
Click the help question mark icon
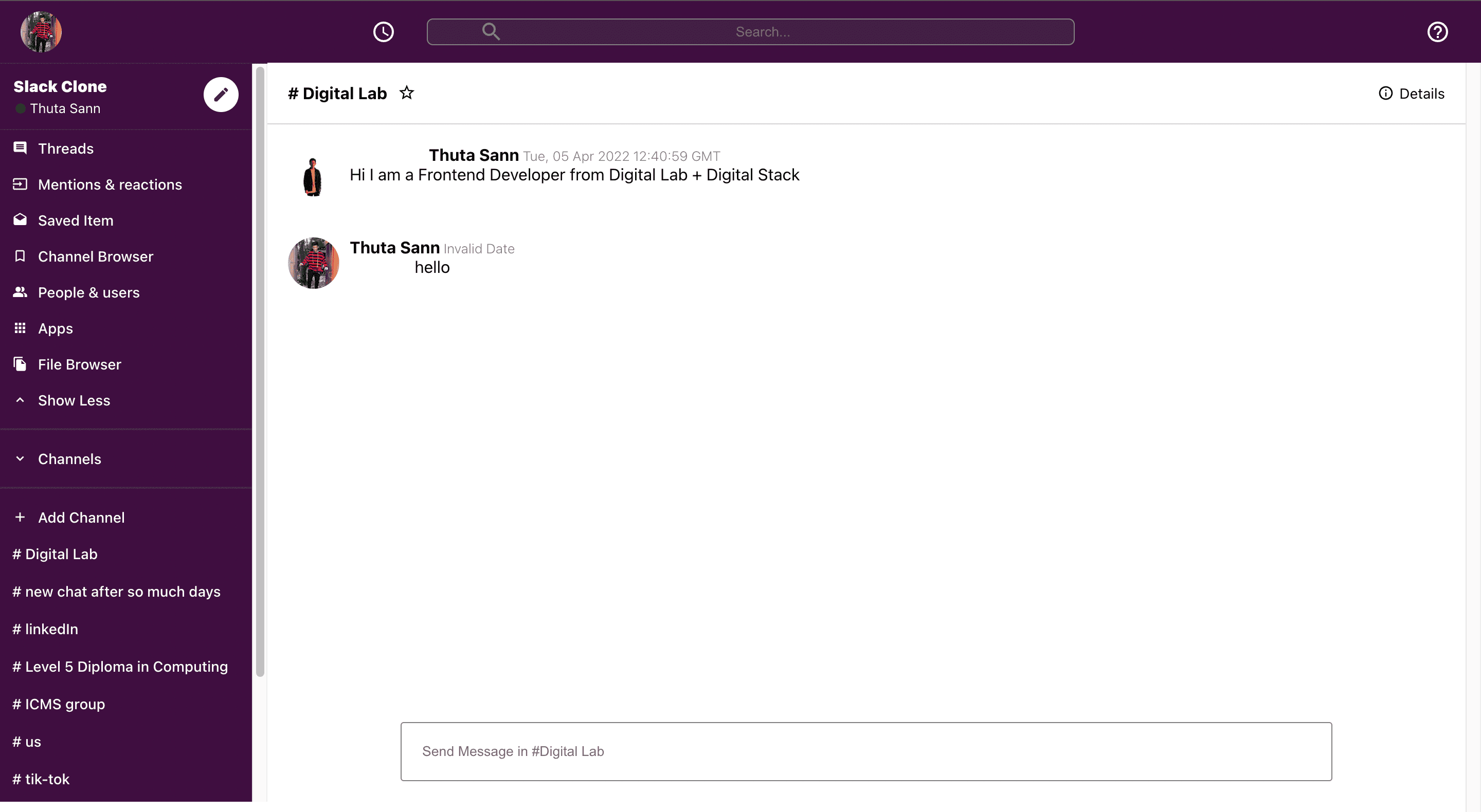(1439, 31)
